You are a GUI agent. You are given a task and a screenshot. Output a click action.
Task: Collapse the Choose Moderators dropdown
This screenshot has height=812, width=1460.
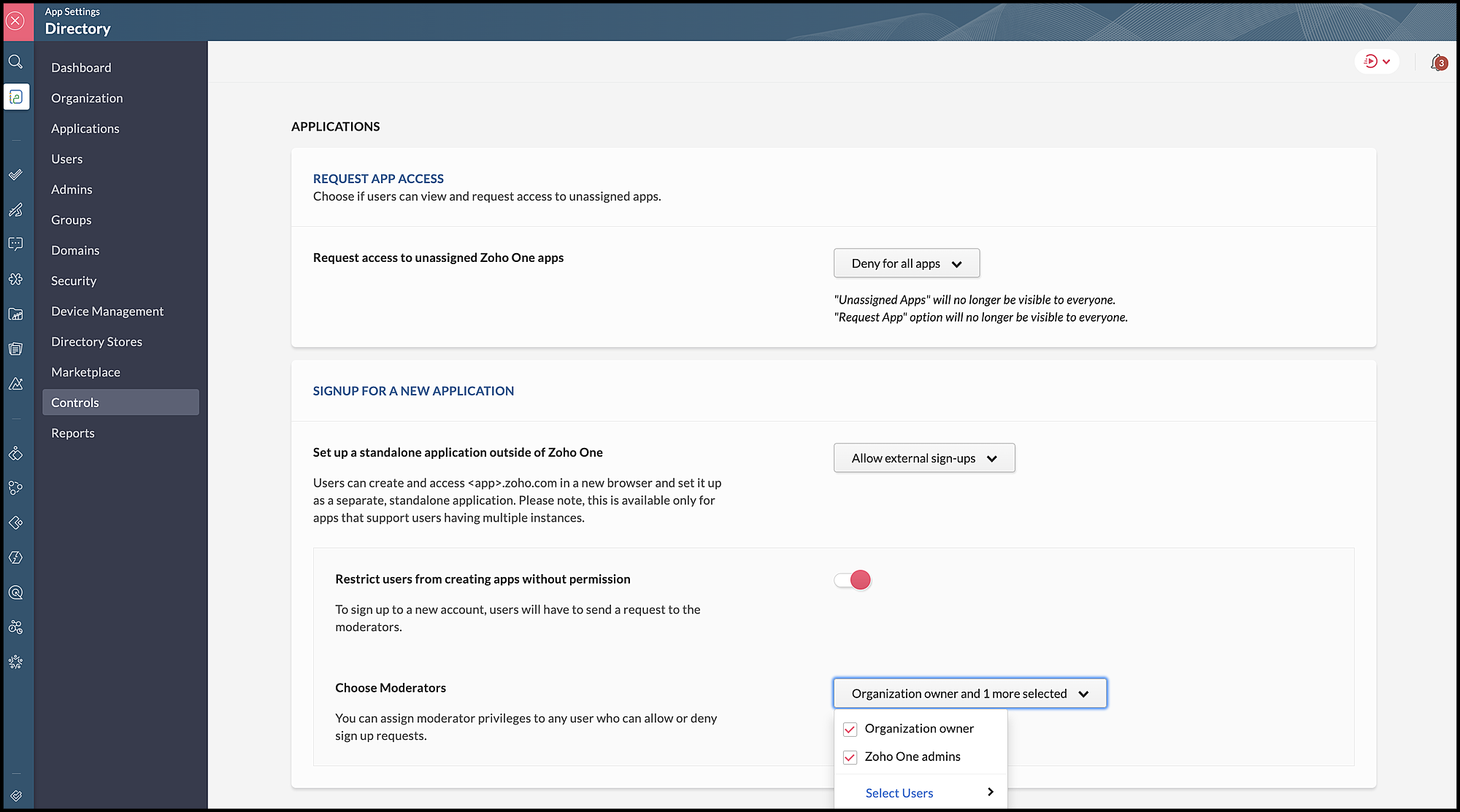point(969,694)
